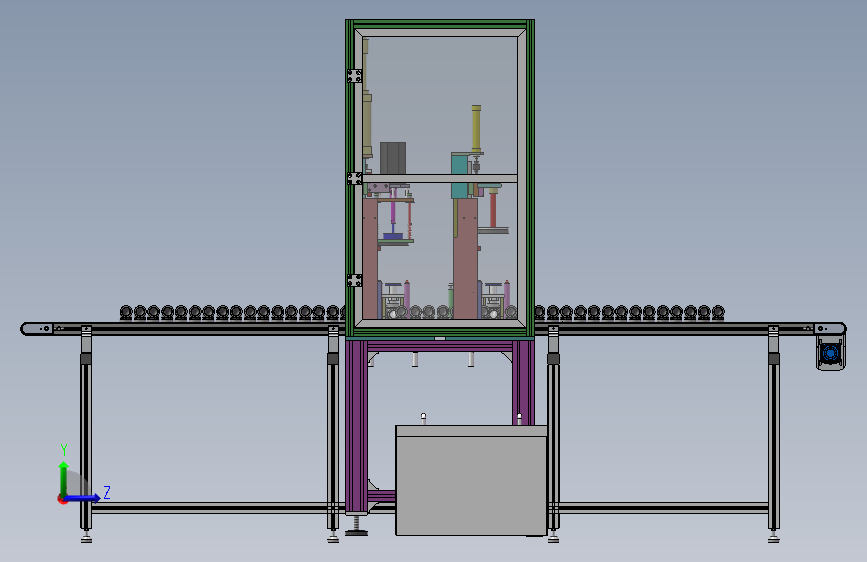The image size is (867, 562).
Task: Click the green Y axis arrow of the triad
Action: 63,478
